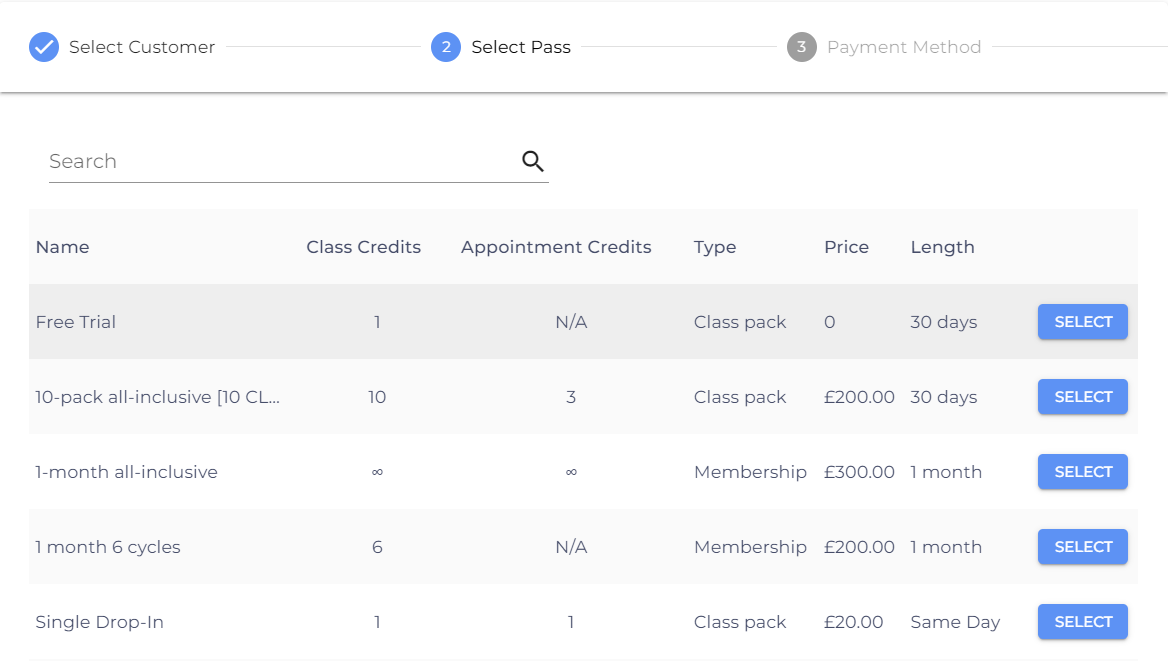1168x661 pixels.
Task: Click the search magnifier icon
Action: tap(533, 161)
